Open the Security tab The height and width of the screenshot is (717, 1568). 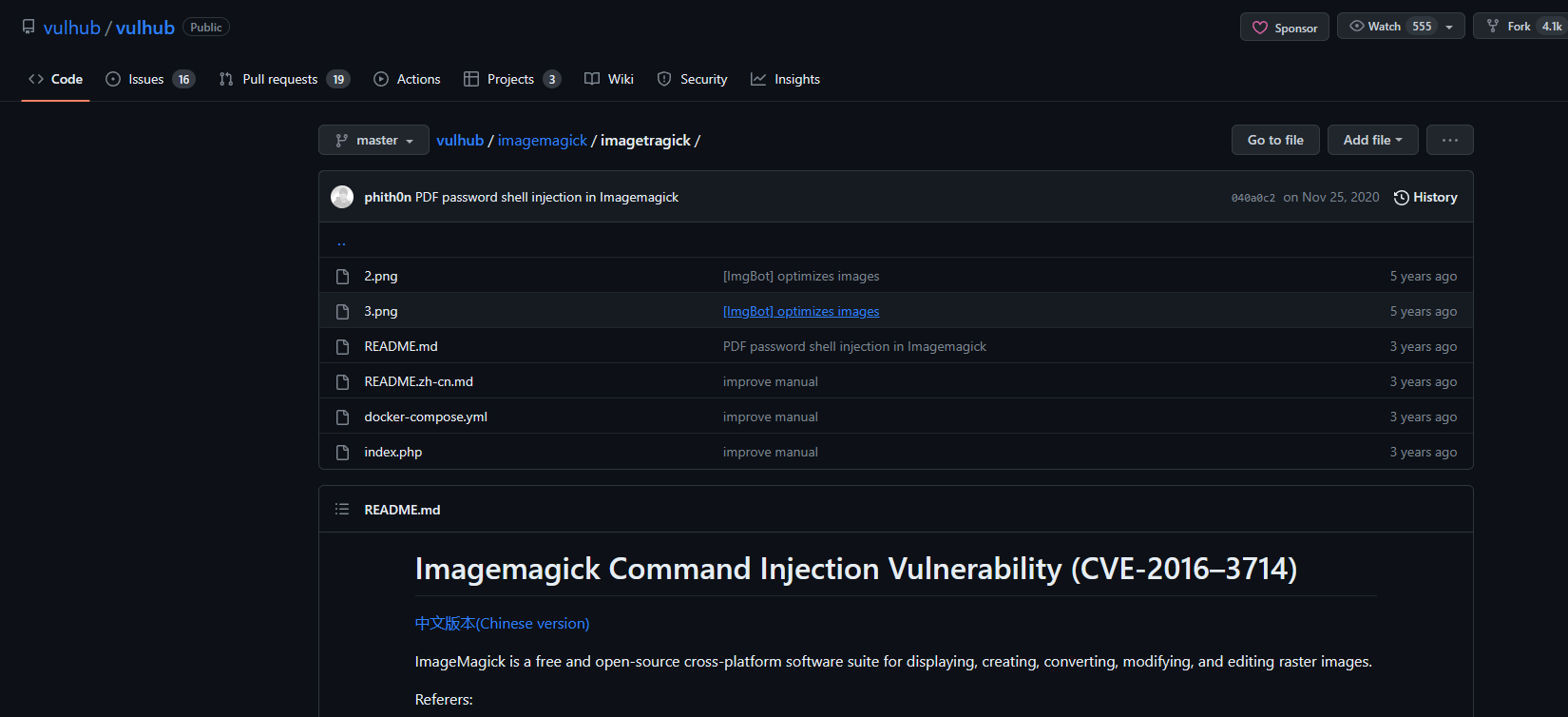tap(692, 79)
